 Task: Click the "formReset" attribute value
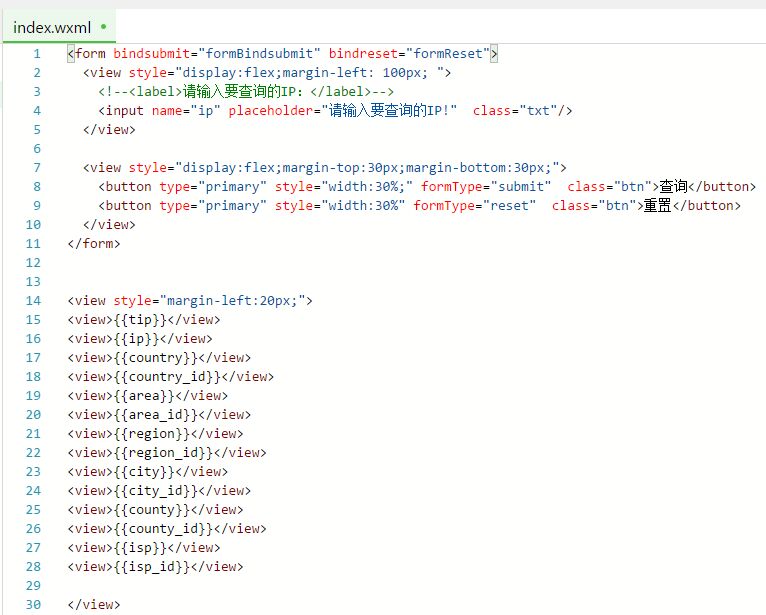click(x=447, y=53)
